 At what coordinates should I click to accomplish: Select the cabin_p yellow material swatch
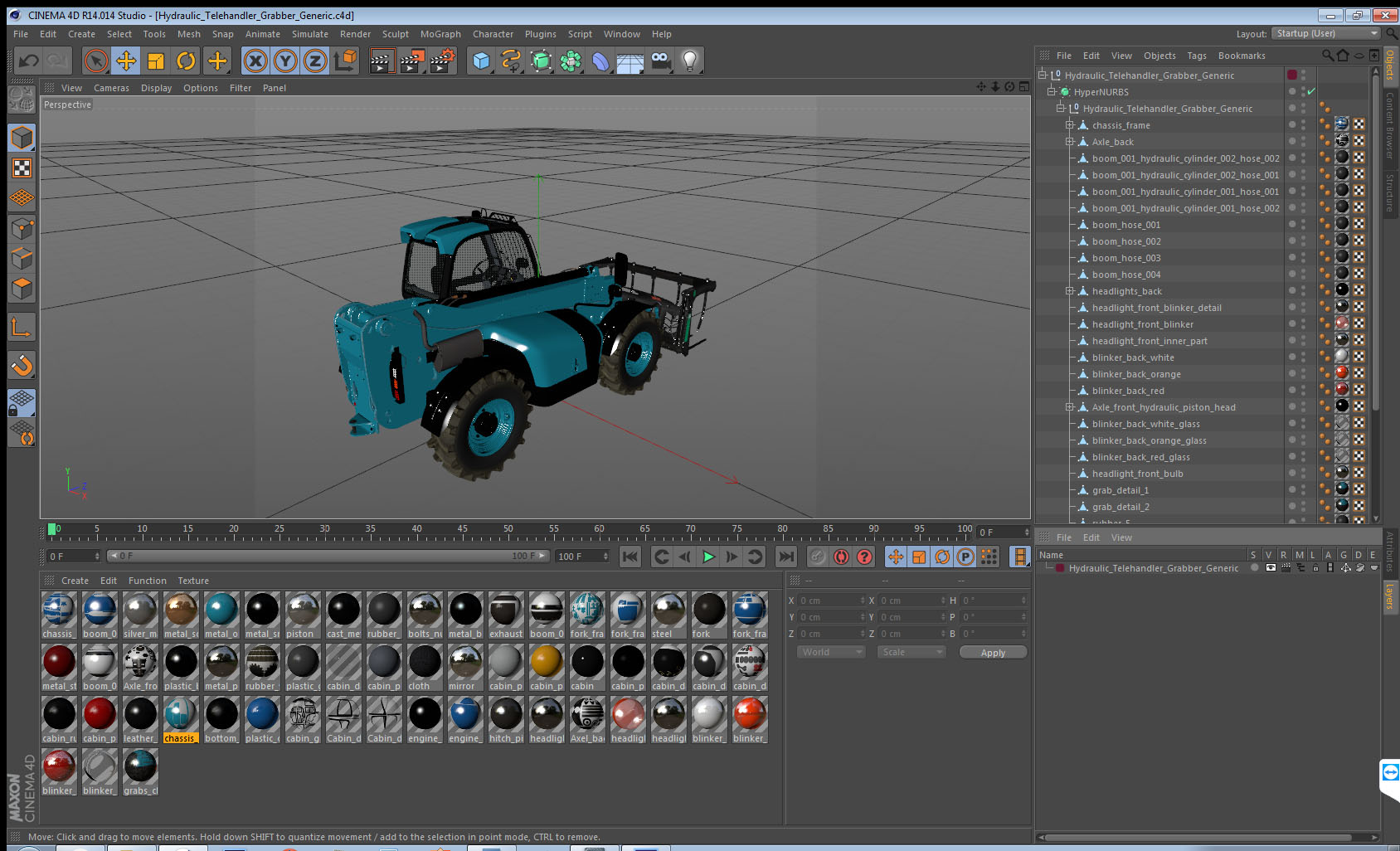point(546,668)
